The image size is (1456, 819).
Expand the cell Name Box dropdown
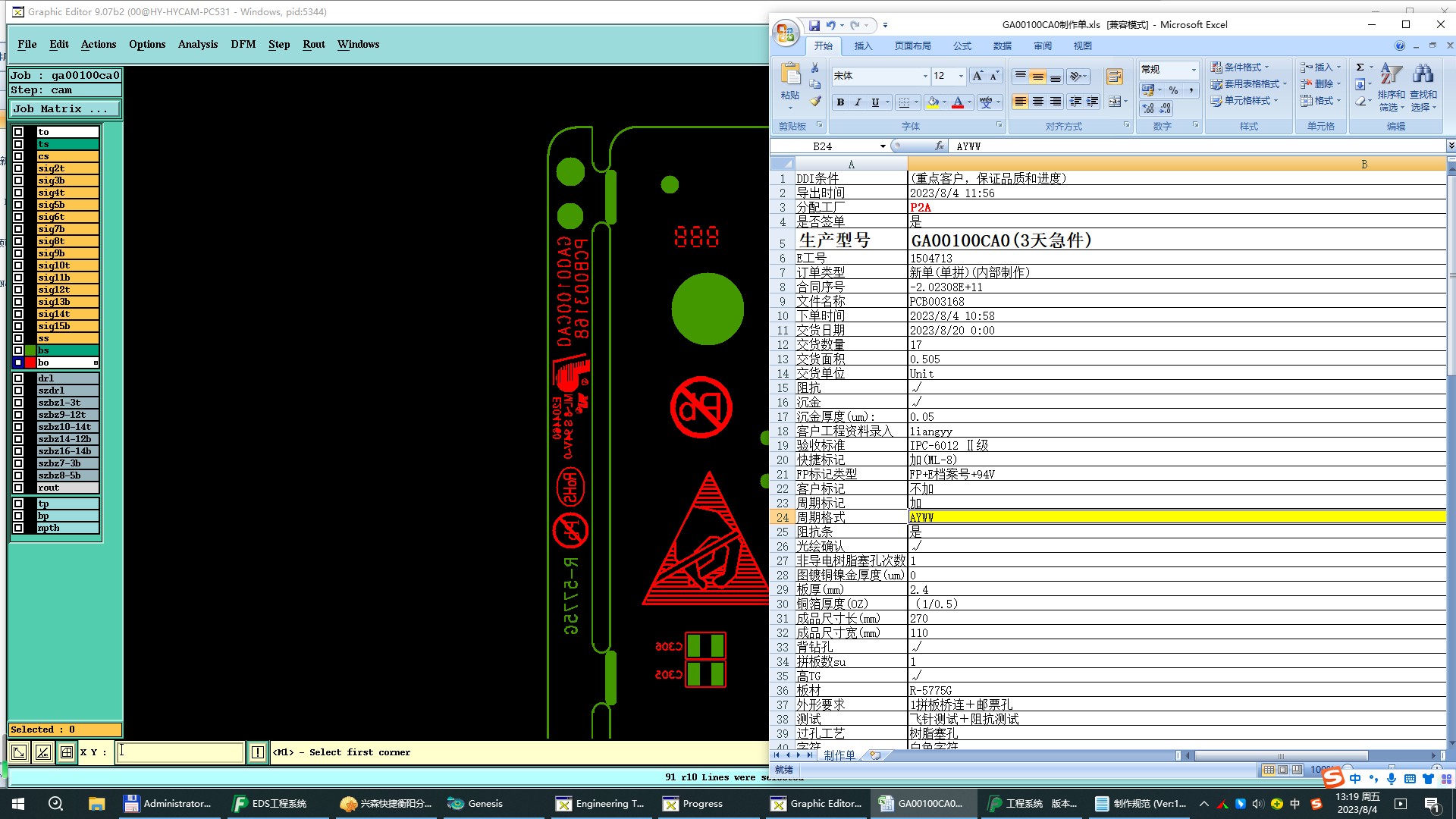(x=883, y=146)
